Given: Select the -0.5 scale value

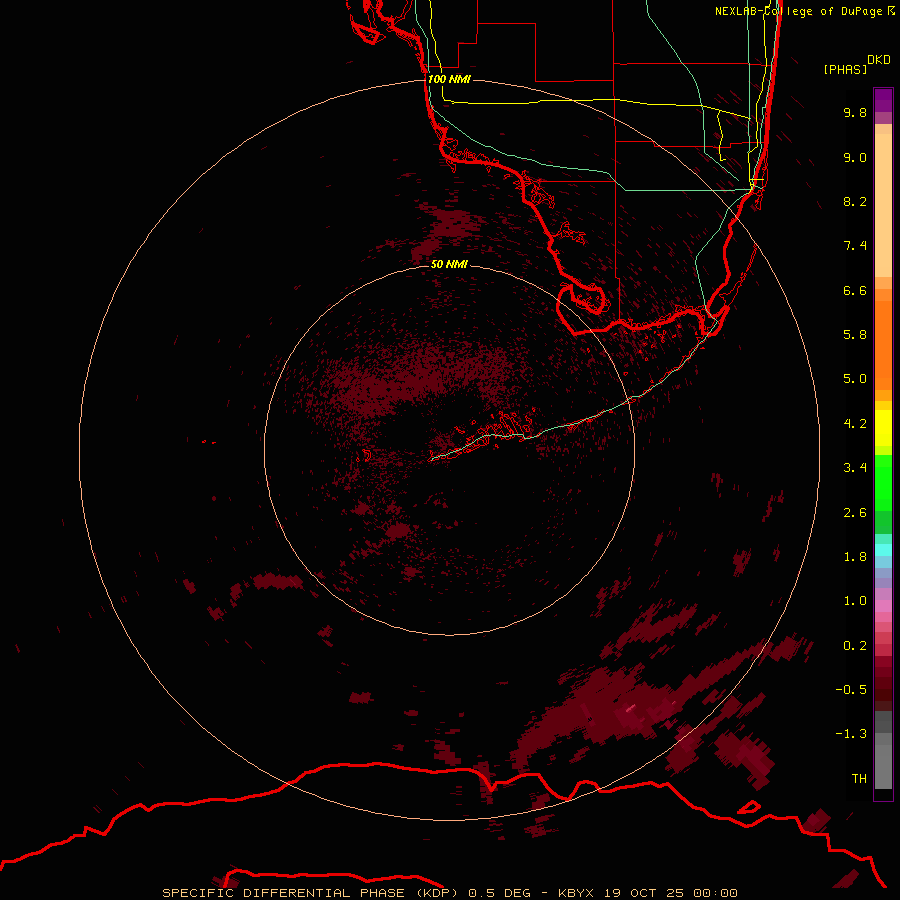Looking at the screenshot, I should click(851, 690).
